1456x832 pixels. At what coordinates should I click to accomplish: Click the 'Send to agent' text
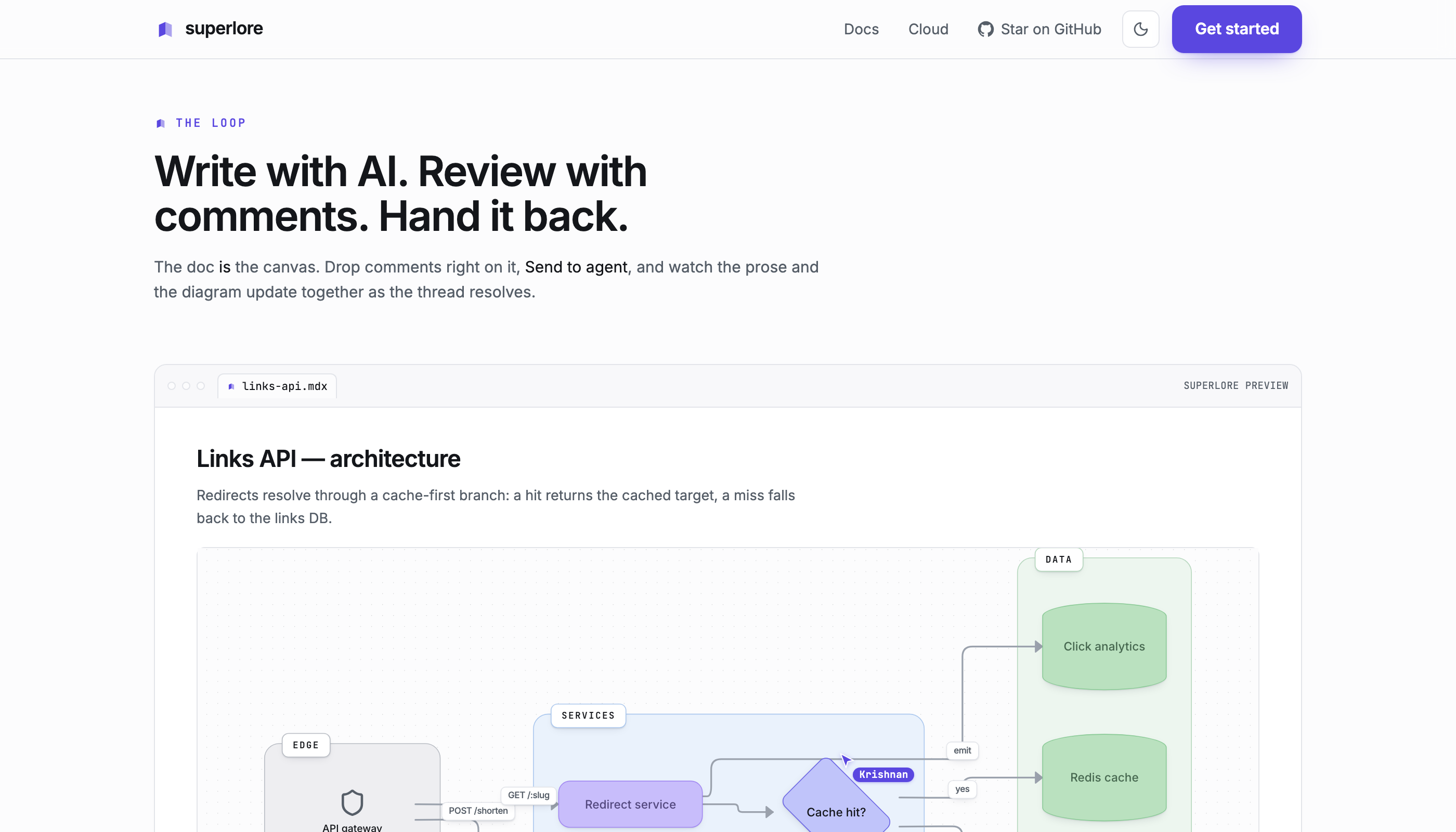576,267
